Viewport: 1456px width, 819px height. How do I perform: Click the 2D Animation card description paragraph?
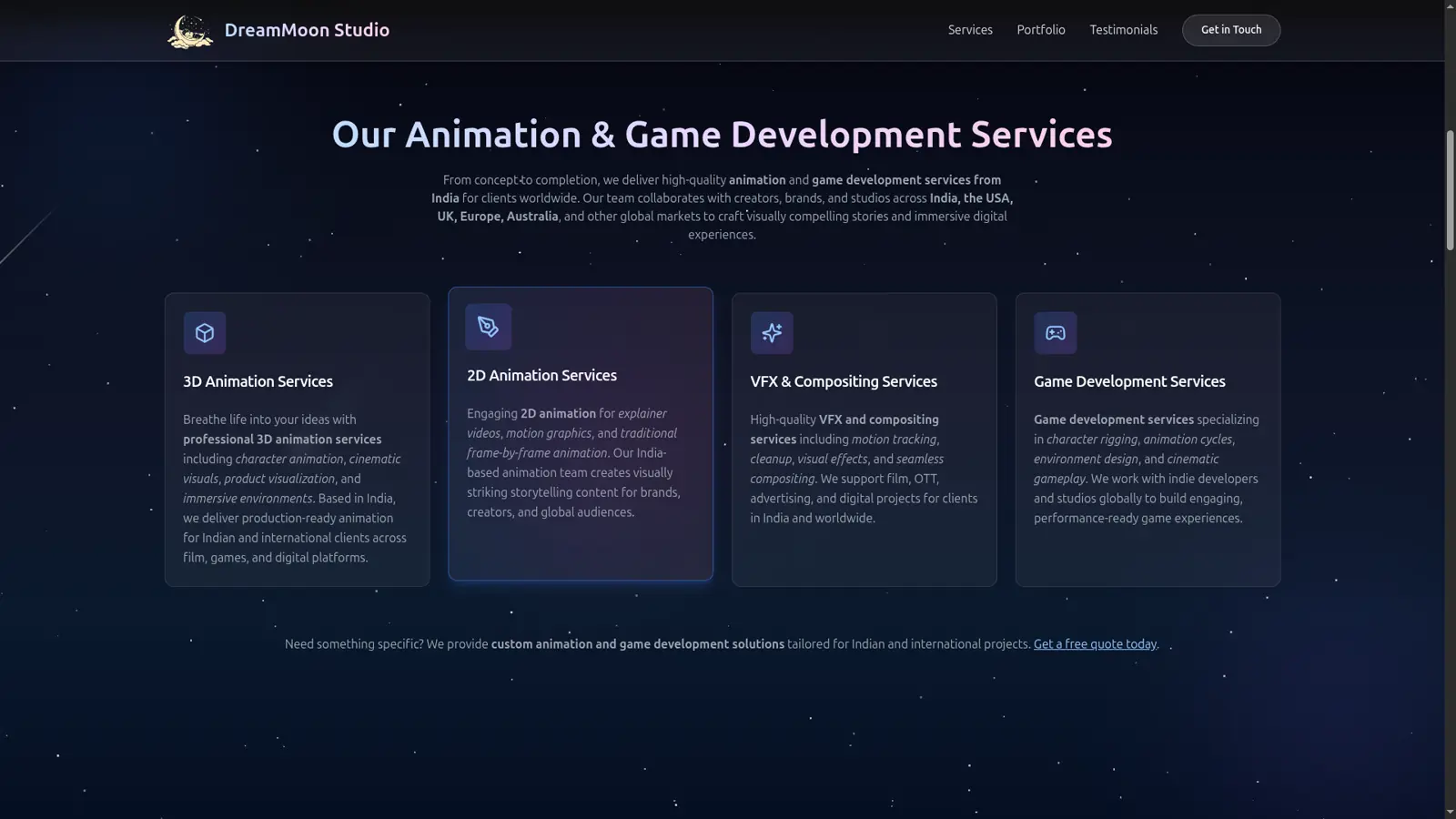(579, 463)
